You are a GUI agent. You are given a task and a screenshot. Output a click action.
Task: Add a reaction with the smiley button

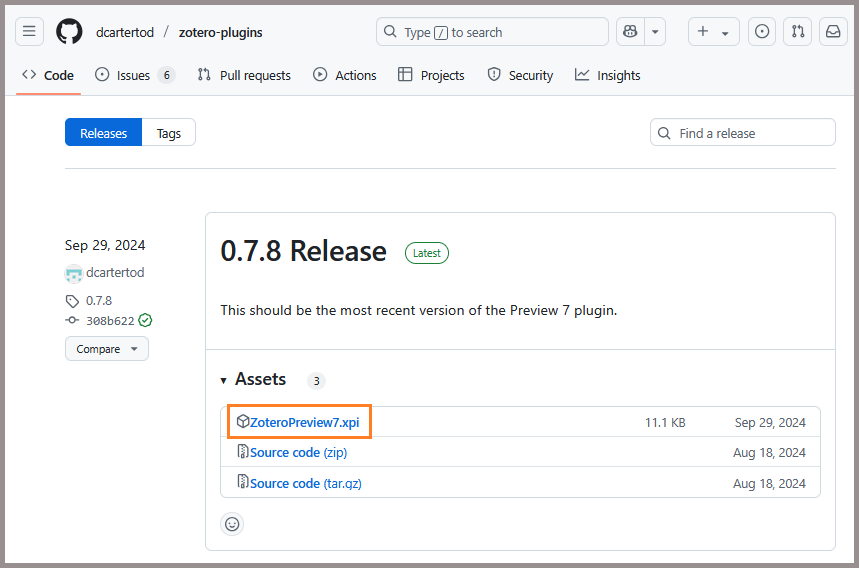pos(232,524)
